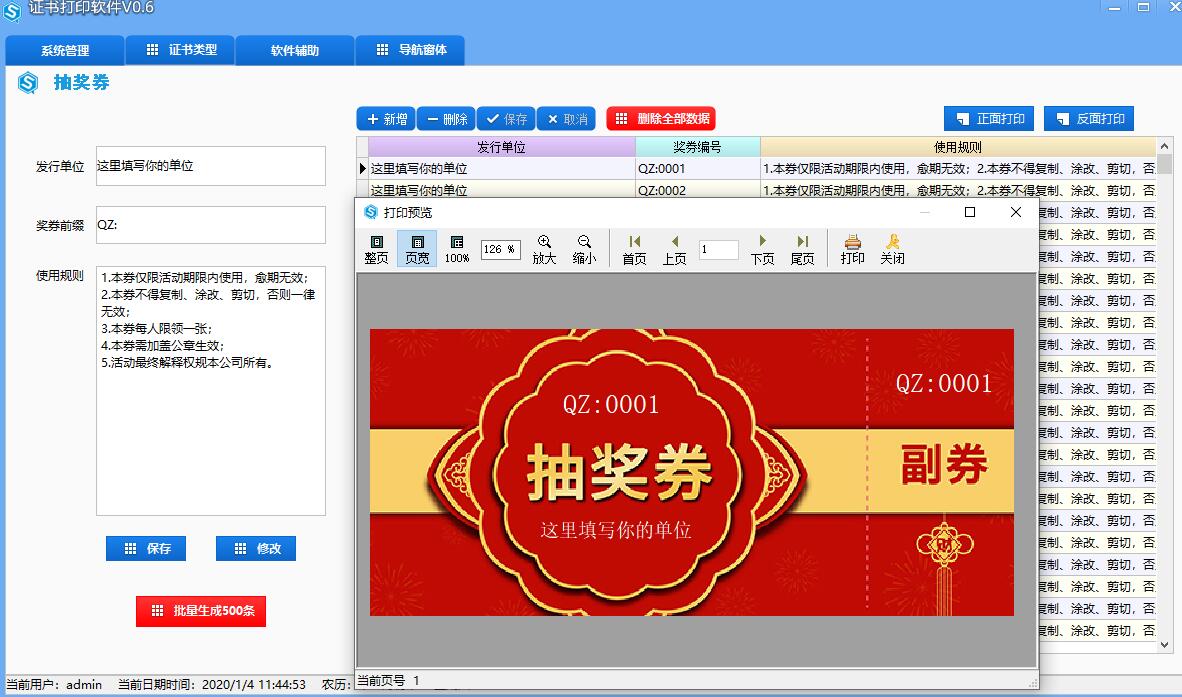This screenshot has width=1182, height=697.
Task: Open the 软件辅助 menu tab
Action: click(295, 50)
